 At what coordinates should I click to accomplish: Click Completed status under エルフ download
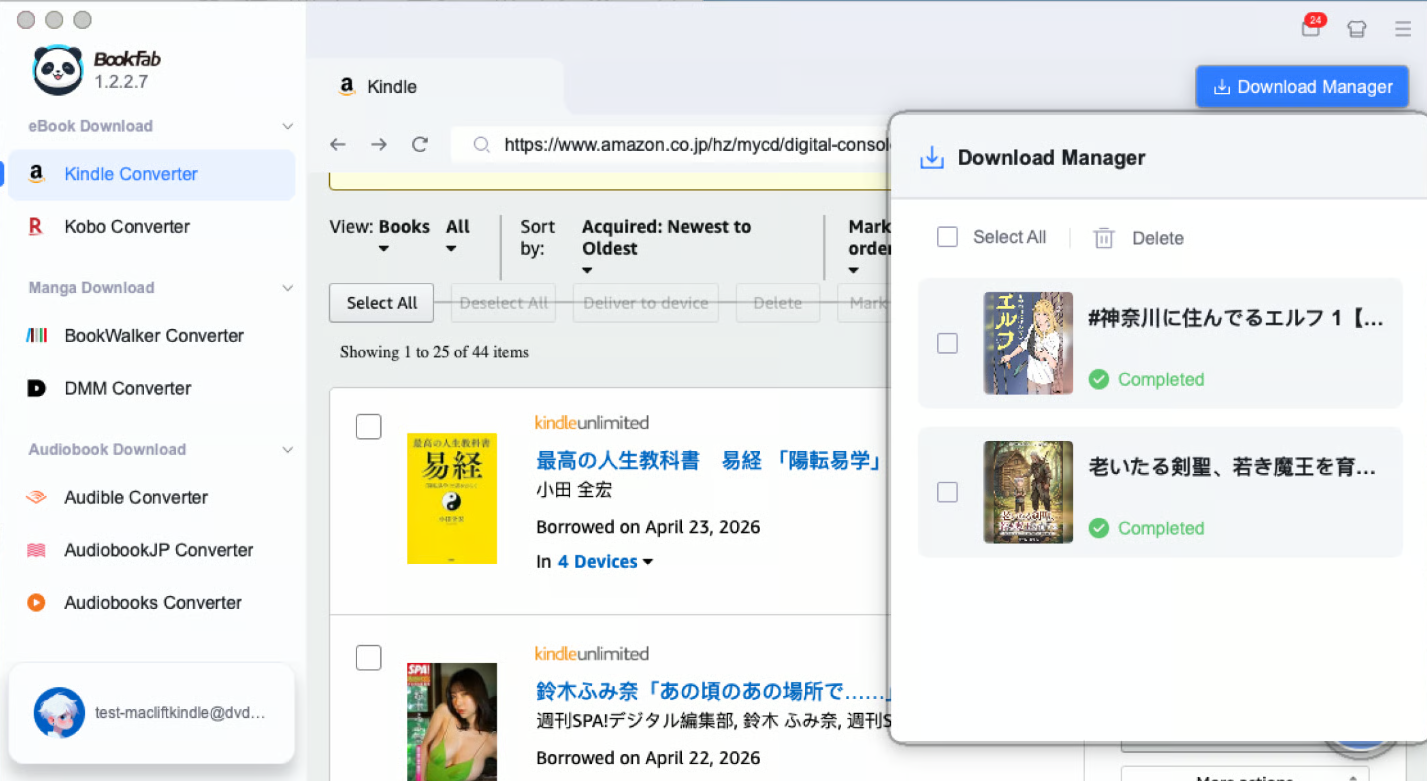1161,379
